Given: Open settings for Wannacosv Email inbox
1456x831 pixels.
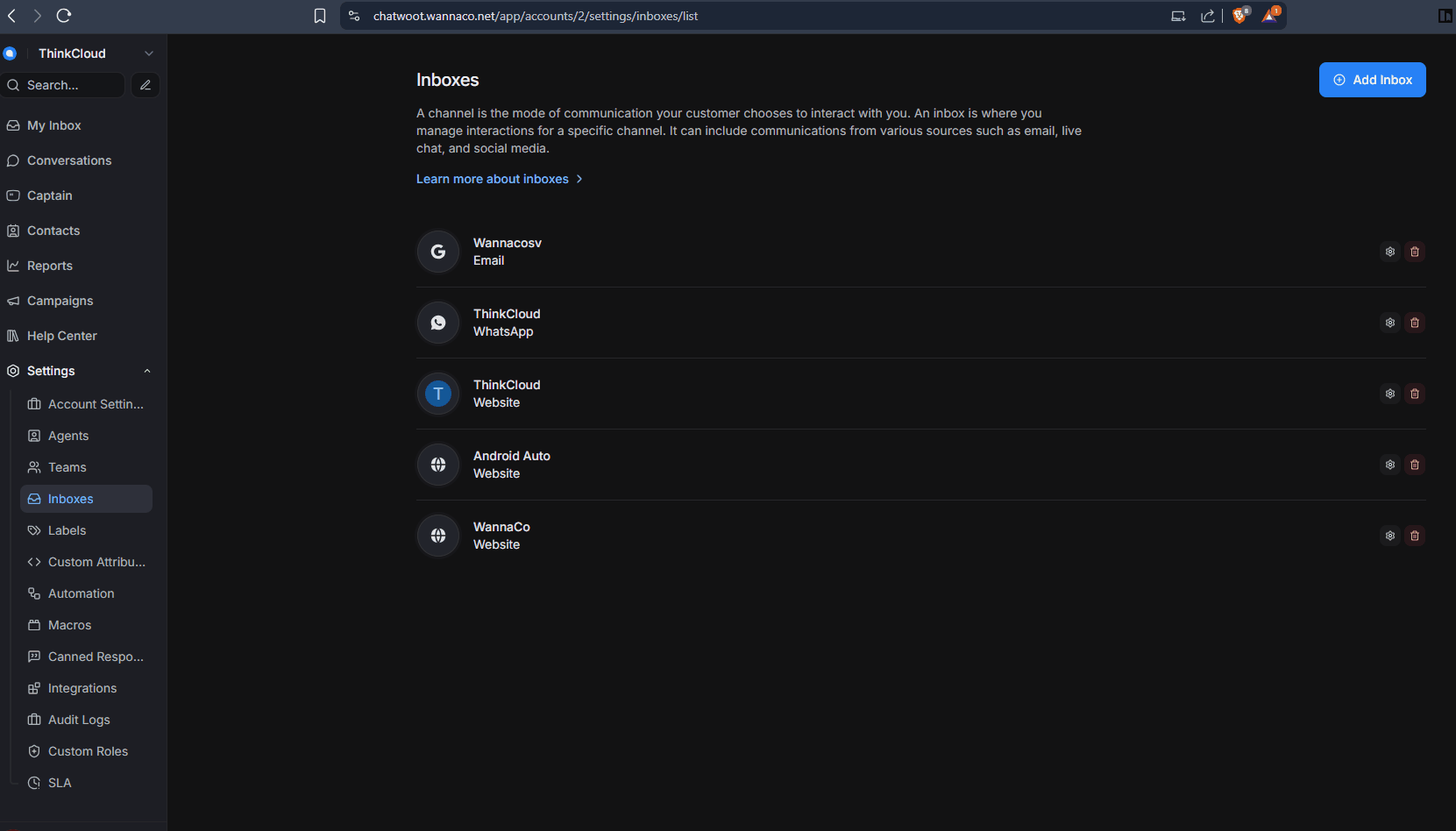Looking at the screenshot, I should point(1390,252).
